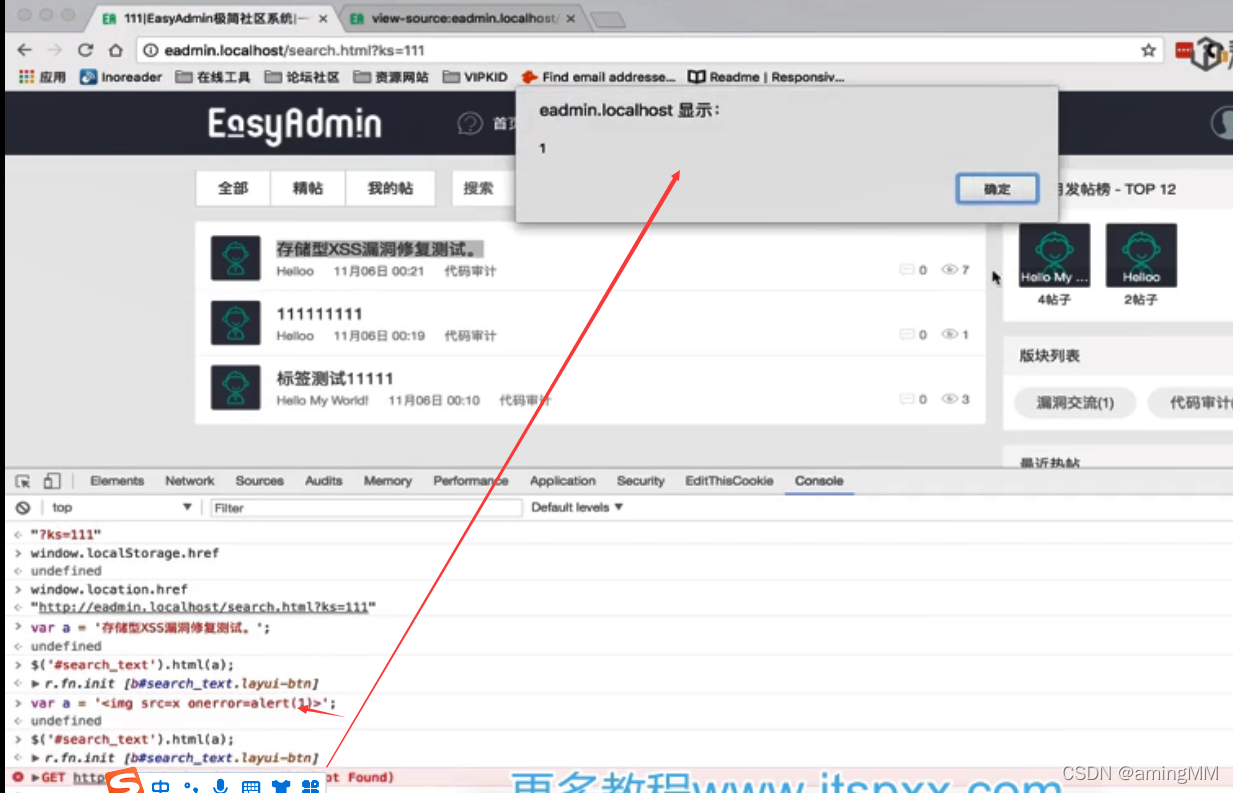The height and width of the screenshot is (793, 1233).
Task: Click the avatar of the 标签测试11111 post
Action: [x=236, y=387]
